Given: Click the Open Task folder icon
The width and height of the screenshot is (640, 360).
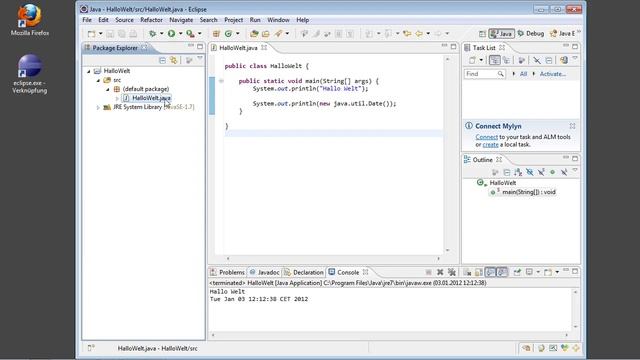Looking at the screenshot, I should point(266,34).
